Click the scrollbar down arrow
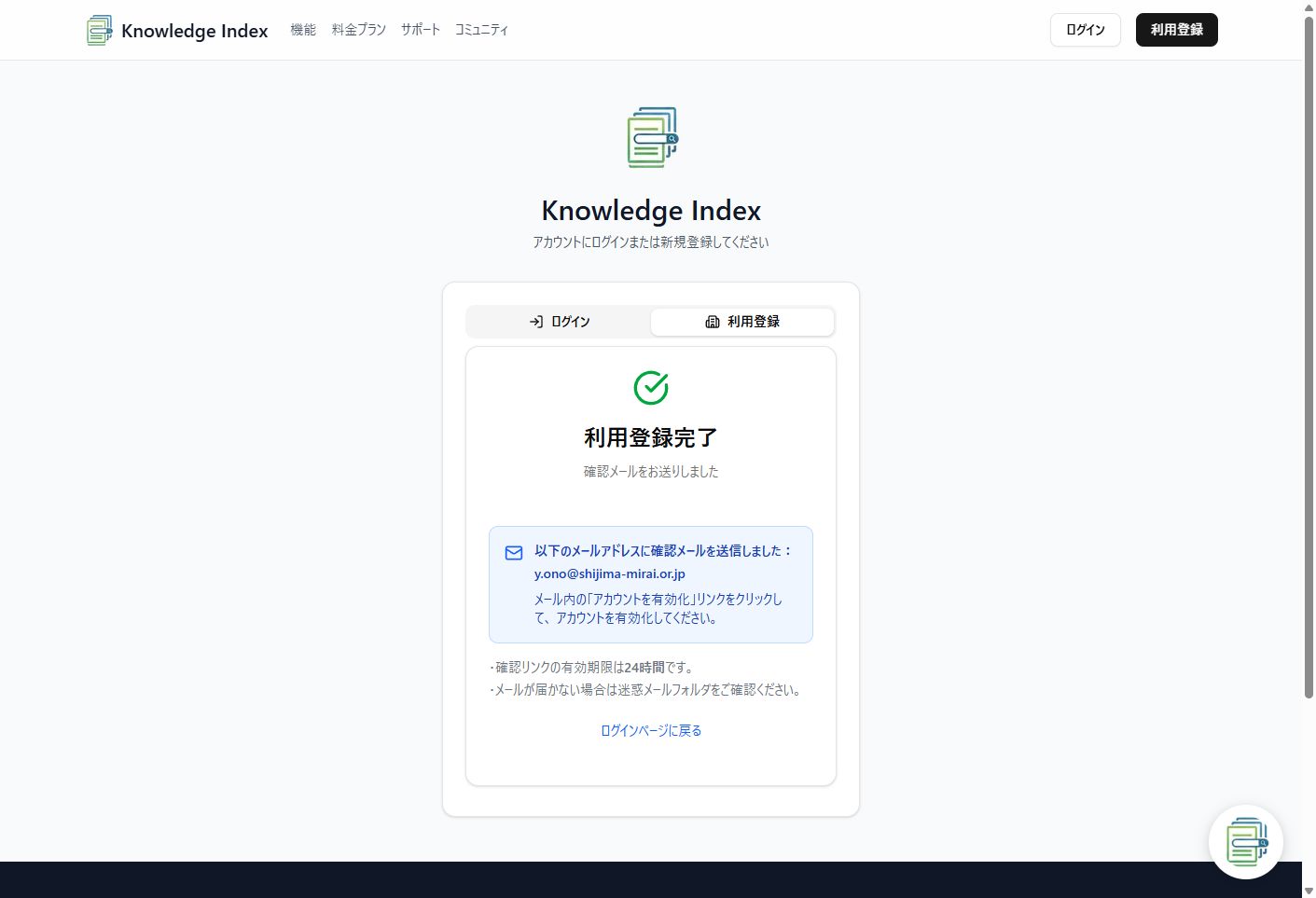The height and width of the screenshot is (898, 1316). pos(1309,891)
